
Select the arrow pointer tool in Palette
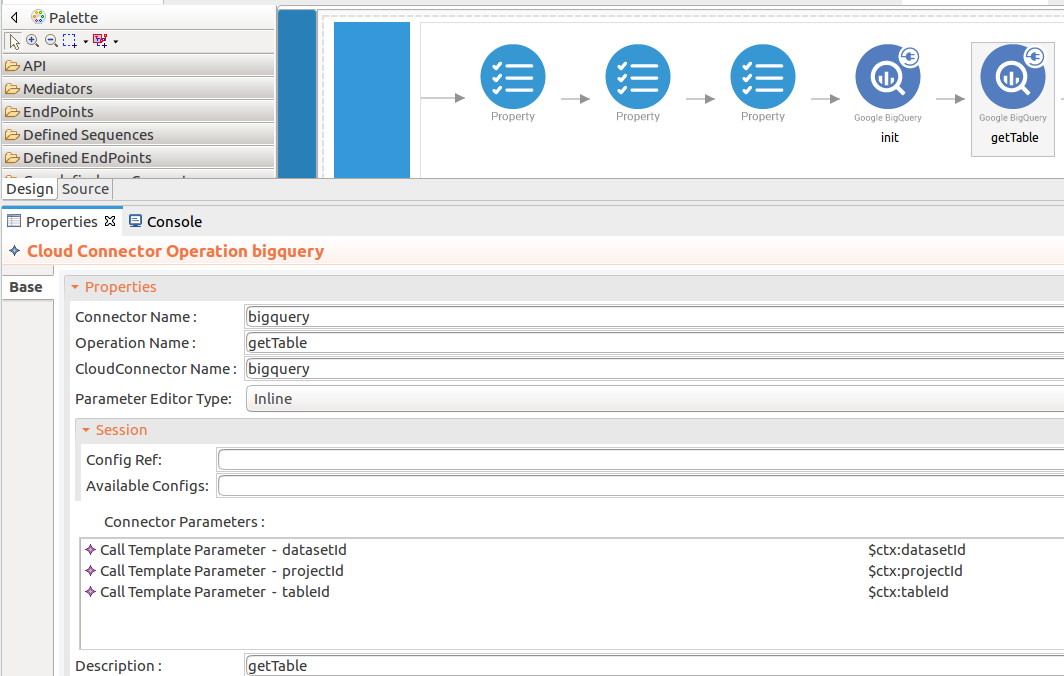14,41
